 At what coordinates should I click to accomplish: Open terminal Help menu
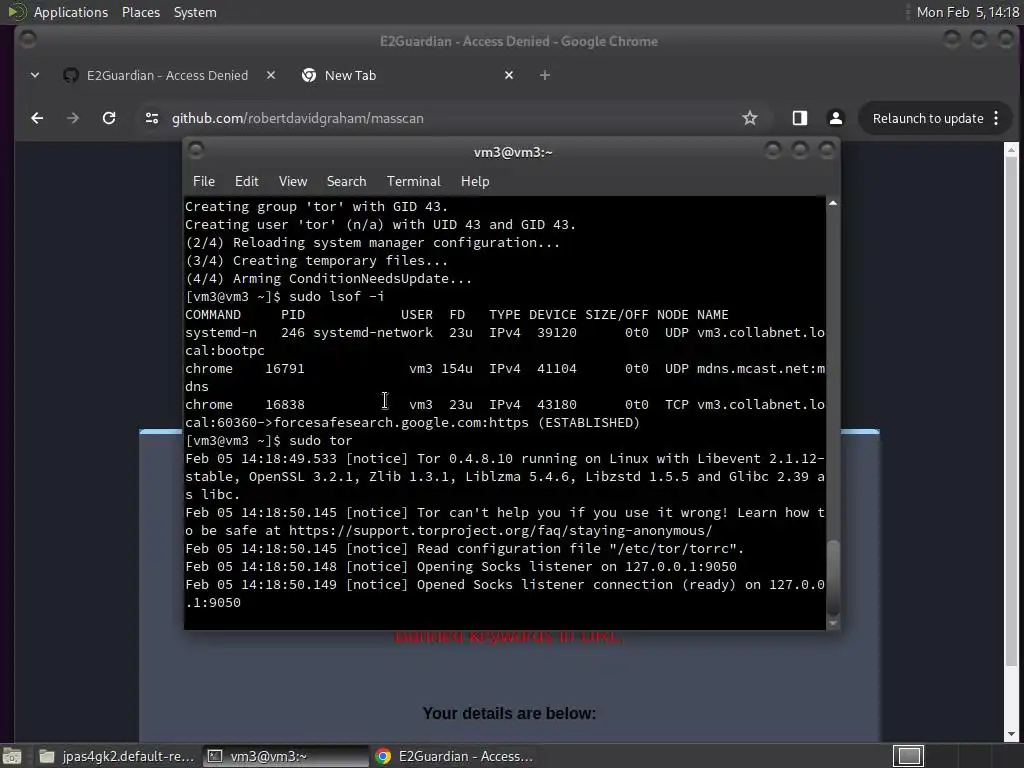pyautogui.click(x=475, y=182)
